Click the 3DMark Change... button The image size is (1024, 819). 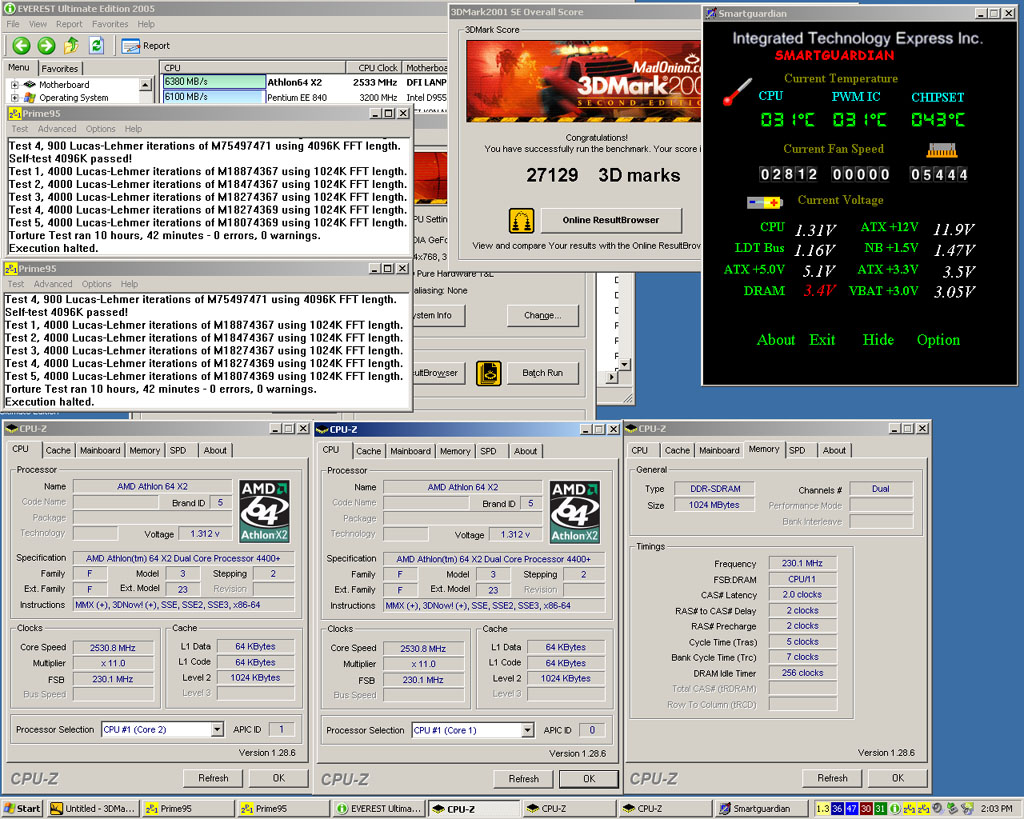[x=543, y=315]
